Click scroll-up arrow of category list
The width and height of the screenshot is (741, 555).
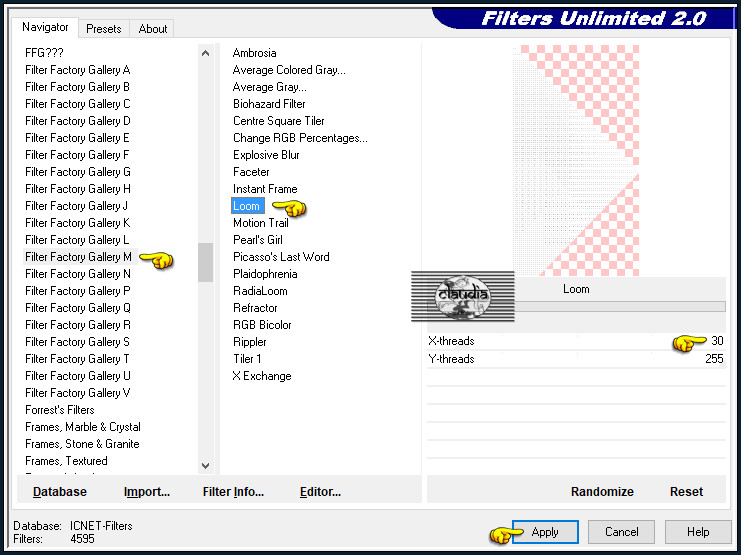point(206,53)
